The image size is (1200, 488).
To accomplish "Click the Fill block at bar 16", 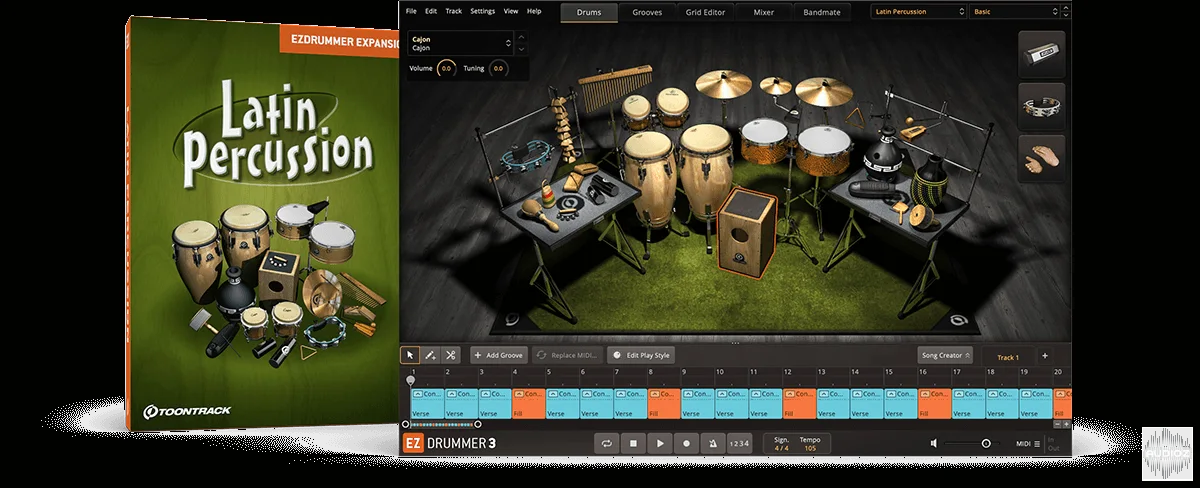I will click(935, 403).
